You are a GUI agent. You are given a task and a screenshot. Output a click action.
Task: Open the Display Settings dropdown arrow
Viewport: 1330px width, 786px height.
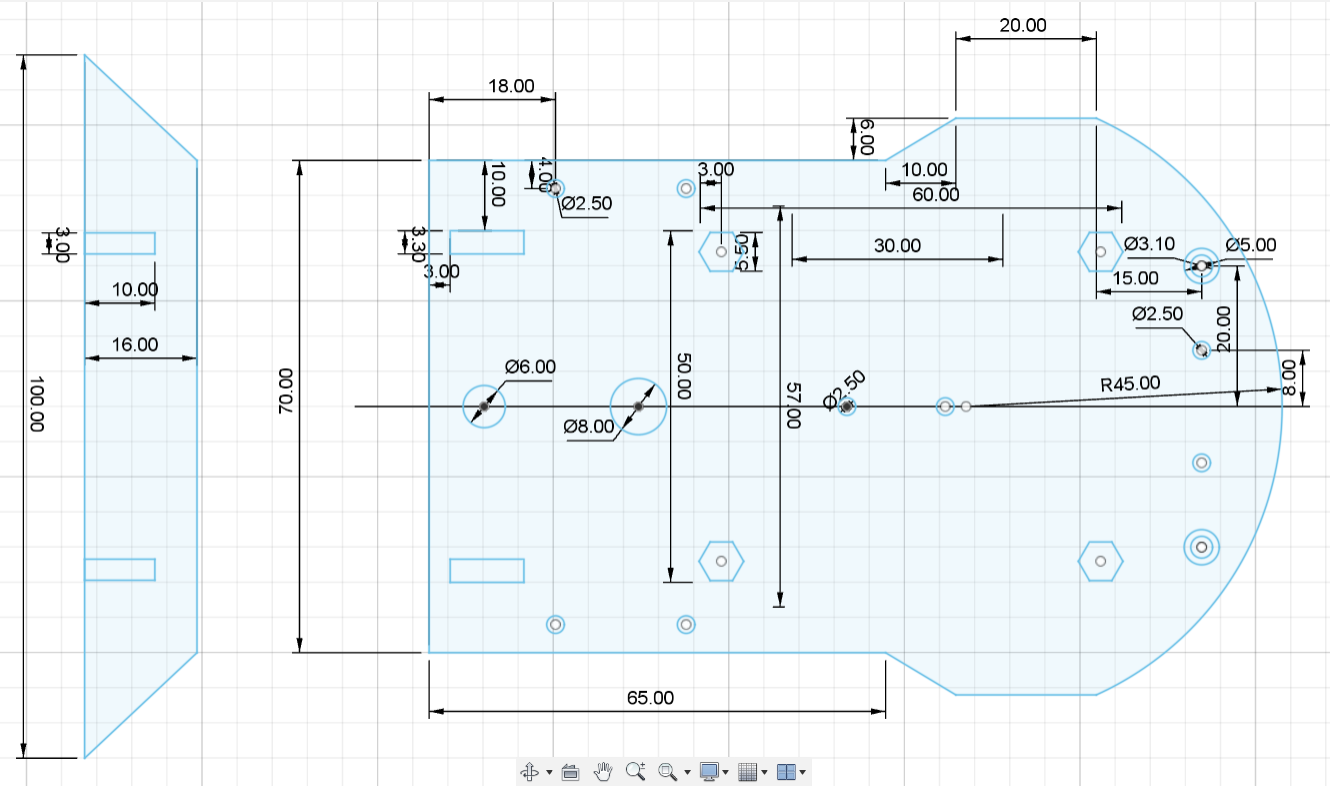click(725, 773)
